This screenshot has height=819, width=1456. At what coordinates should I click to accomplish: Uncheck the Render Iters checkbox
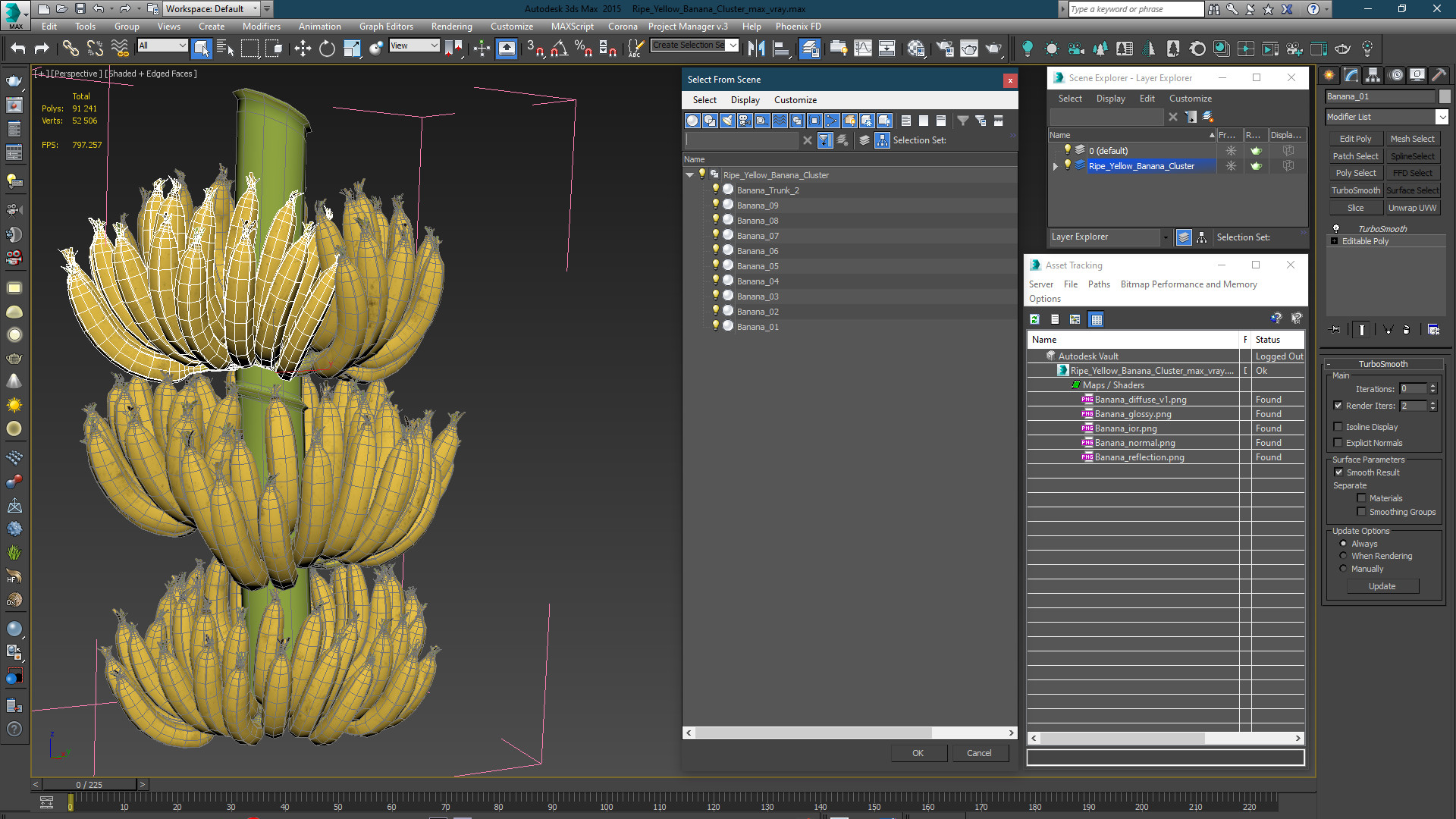click(x=1338, y=406)
